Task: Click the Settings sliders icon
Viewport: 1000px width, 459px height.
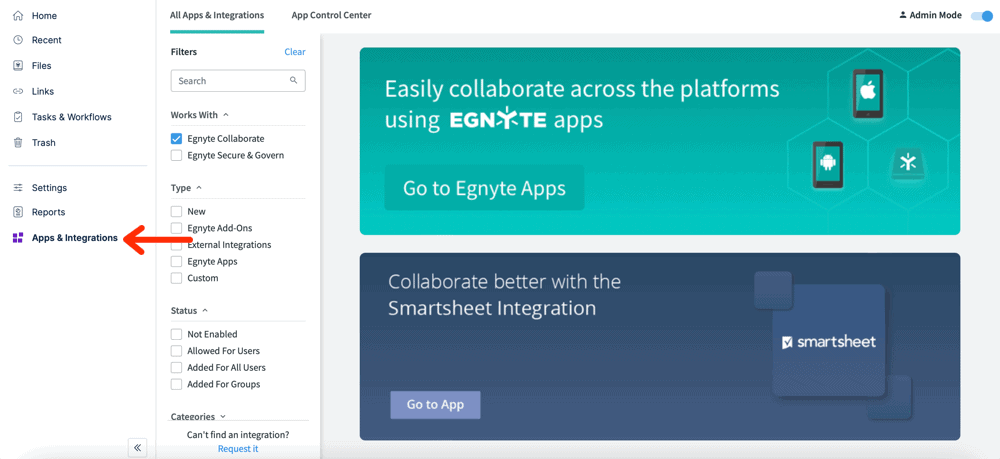Action: 18,188
